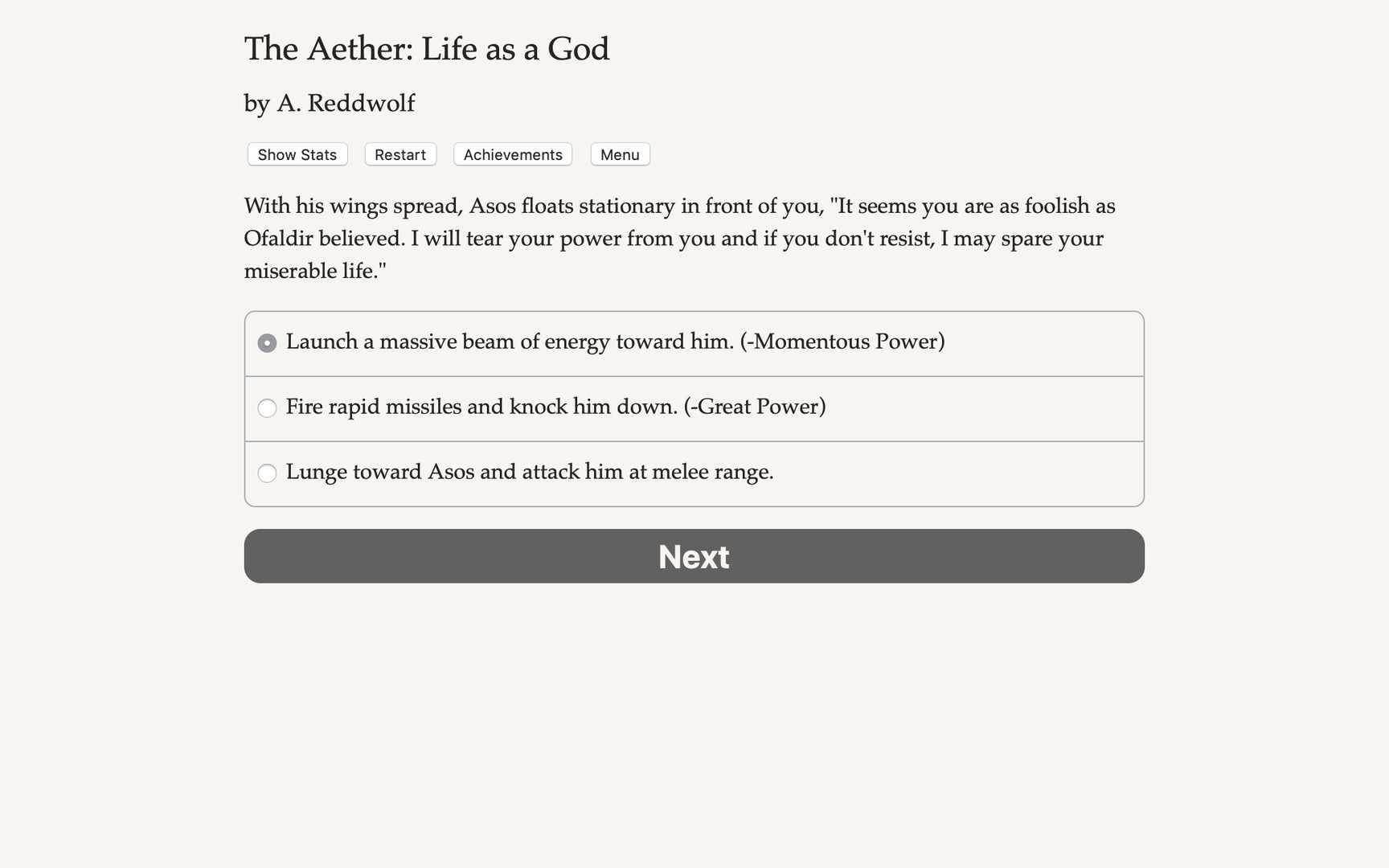1389x868 pixels.
Task: Click the story narration paragraph
Action: click(679, 238)
